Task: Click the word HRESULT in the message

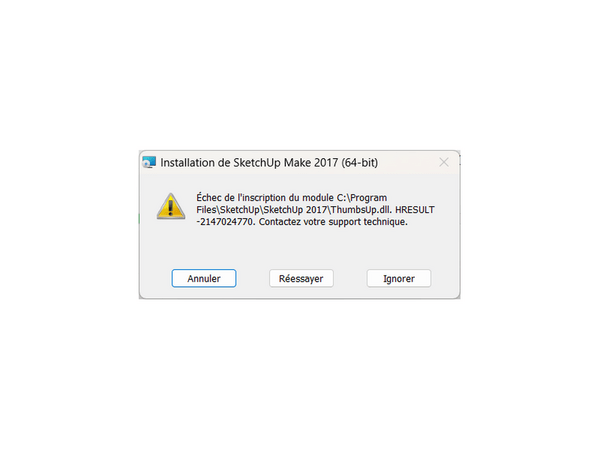Action: 415,210
